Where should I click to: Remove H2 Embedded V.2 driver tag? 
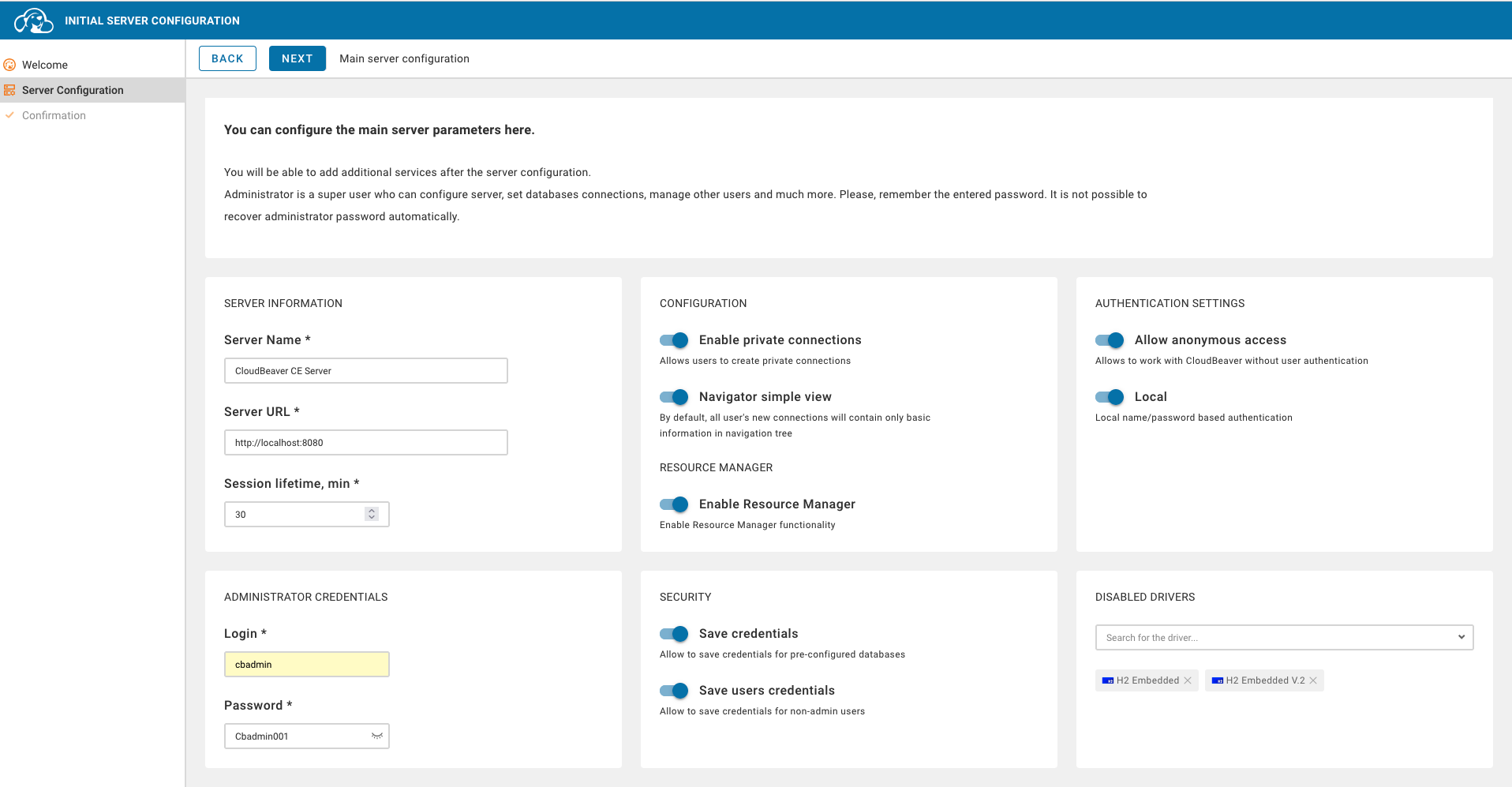[1313, 680]
